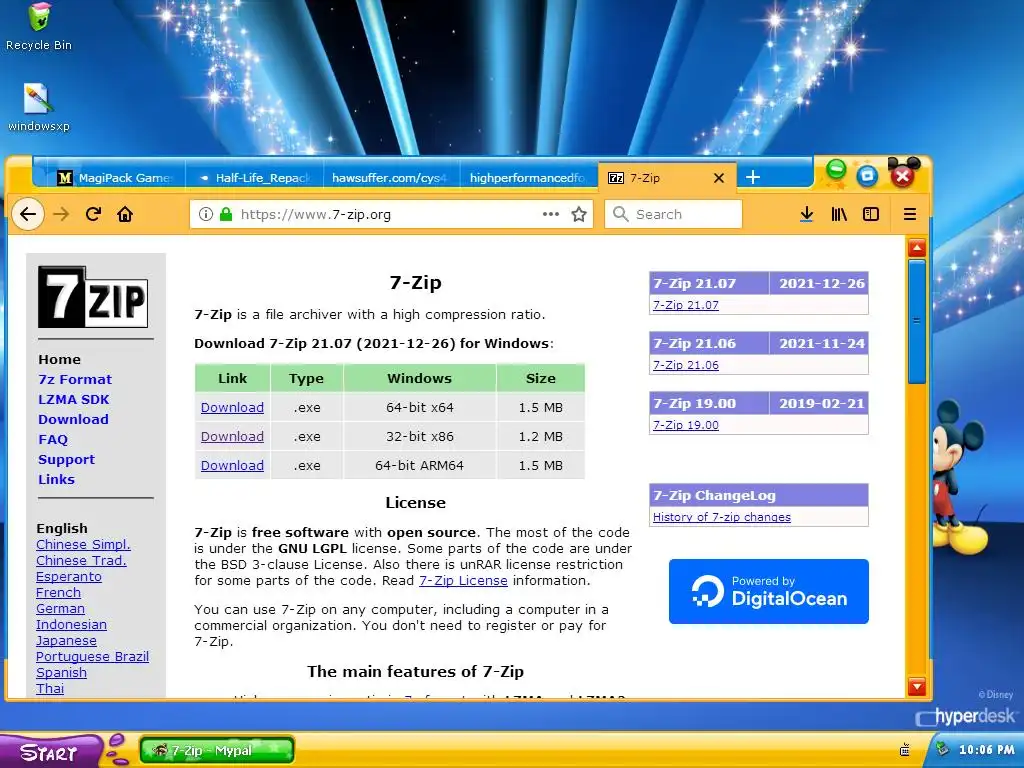Screen dimensions: 1024x768
Task: Reload the page with the refresh icon
Action: (93, 214)
